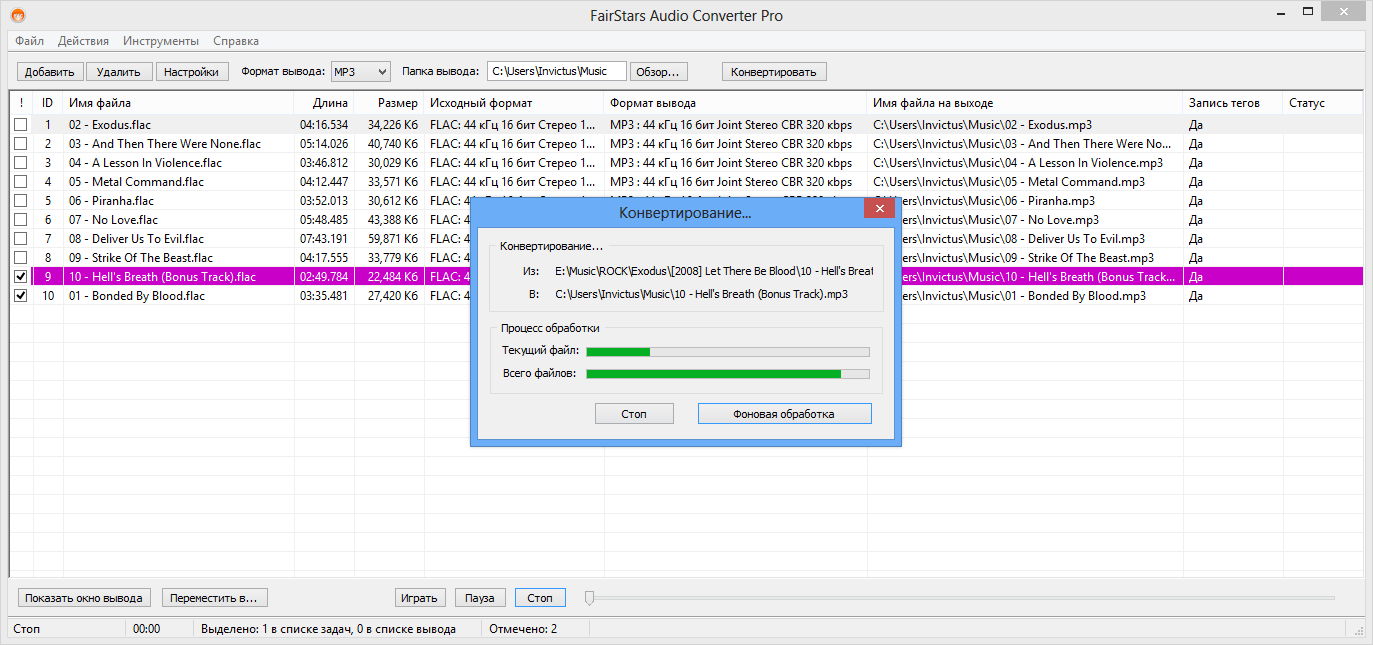The image size is (1373, 645).
Task: Check 08 - Deliver Us To Evil.flac box
Action: coord(20,239)
